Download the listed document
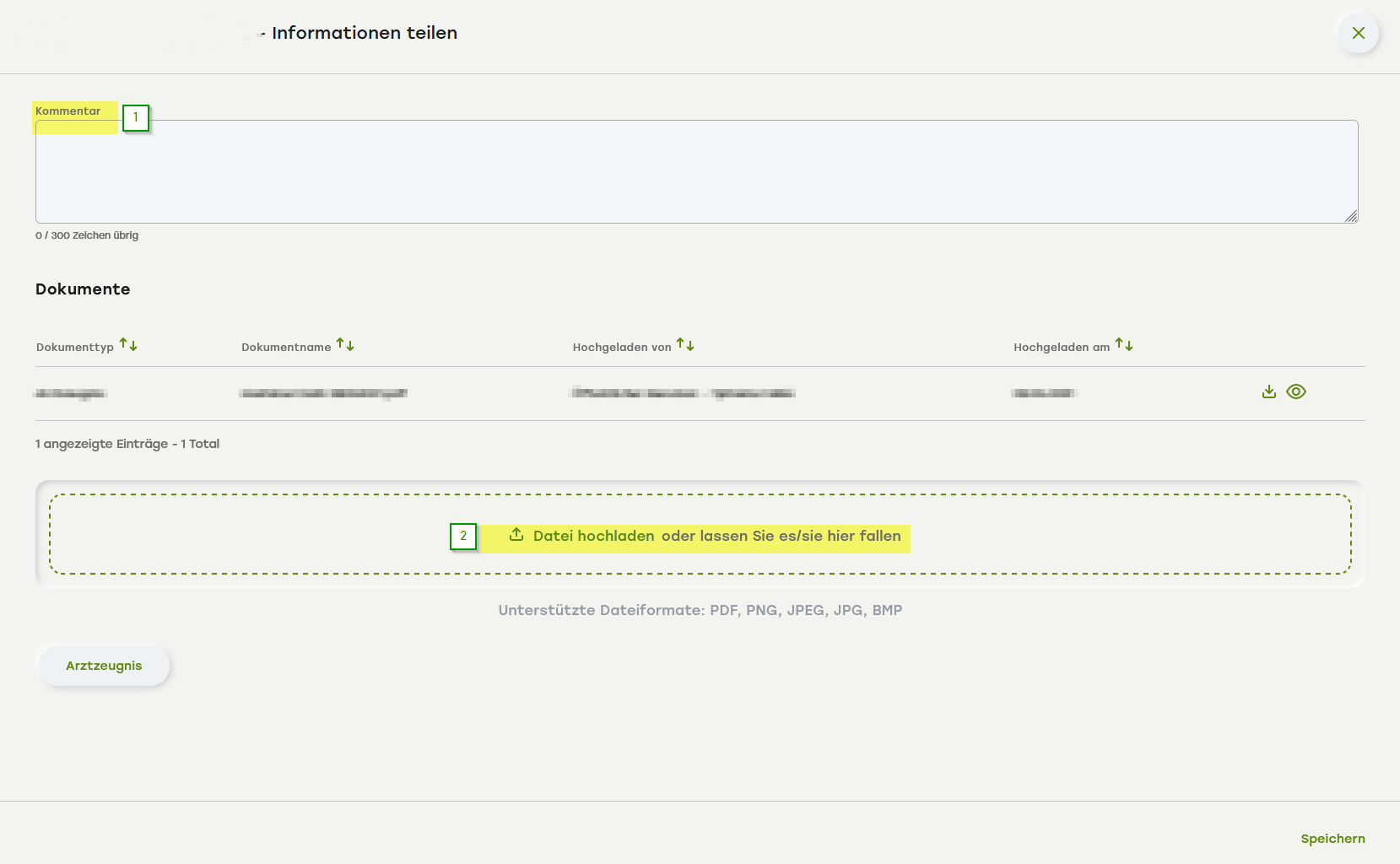 pos(1268,391)
